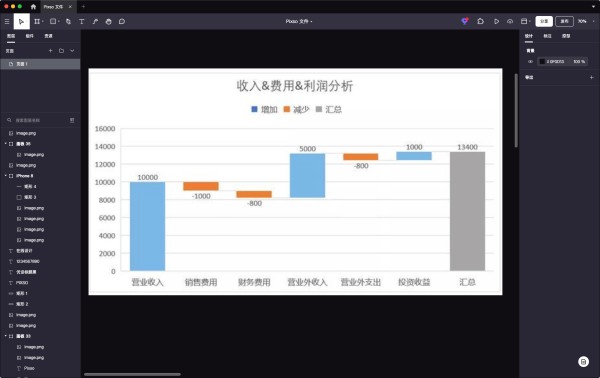Add an export setting with plus
600x378 pixels.
(x=592, y=77)
